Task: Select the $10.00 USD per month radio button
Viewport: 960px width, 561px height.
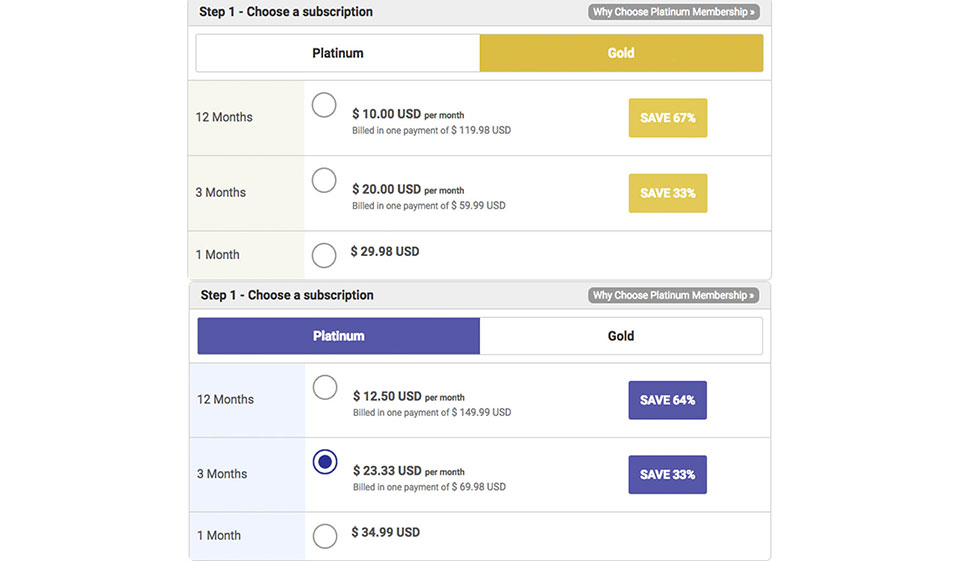Action: click(x=324, y=105)
